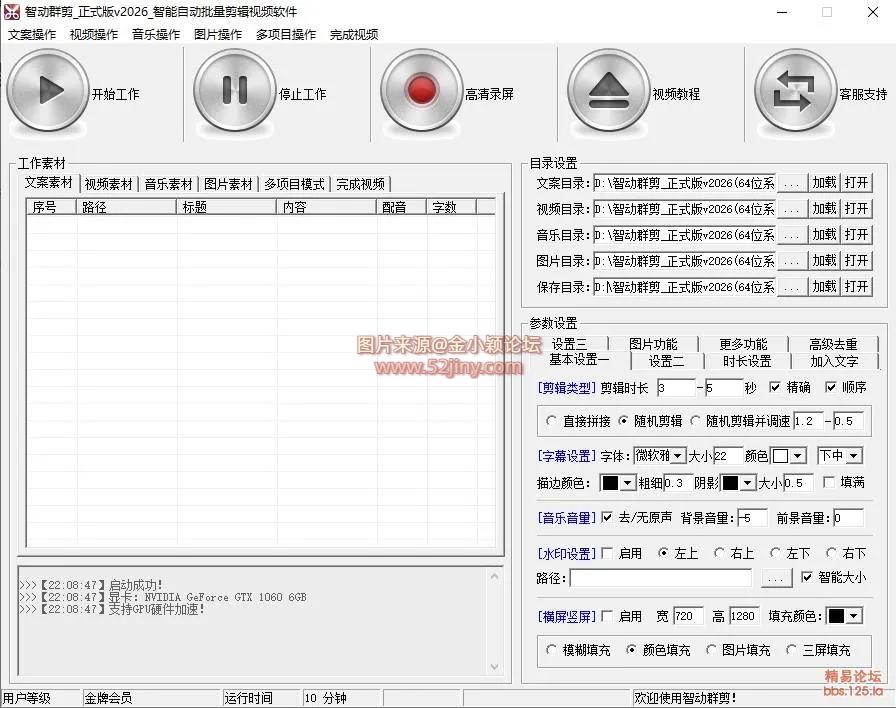896x708 pixels.
Task: Browse 文案目录 with its ... icon
Action: (x=791, y=183)
